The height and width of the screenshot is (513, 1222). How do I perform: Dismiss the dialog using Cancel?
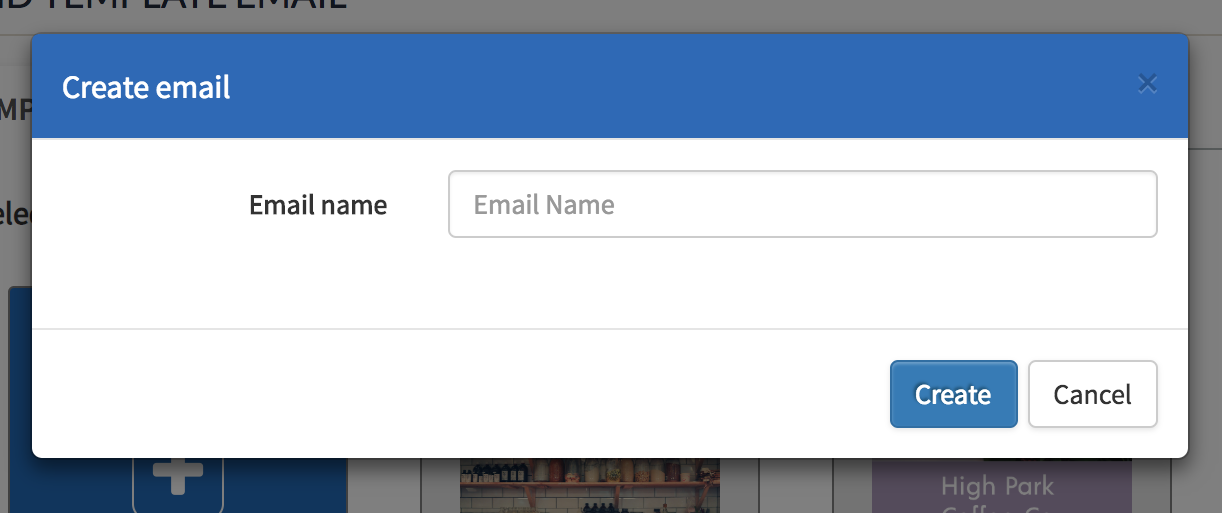tap(1092, 394)
